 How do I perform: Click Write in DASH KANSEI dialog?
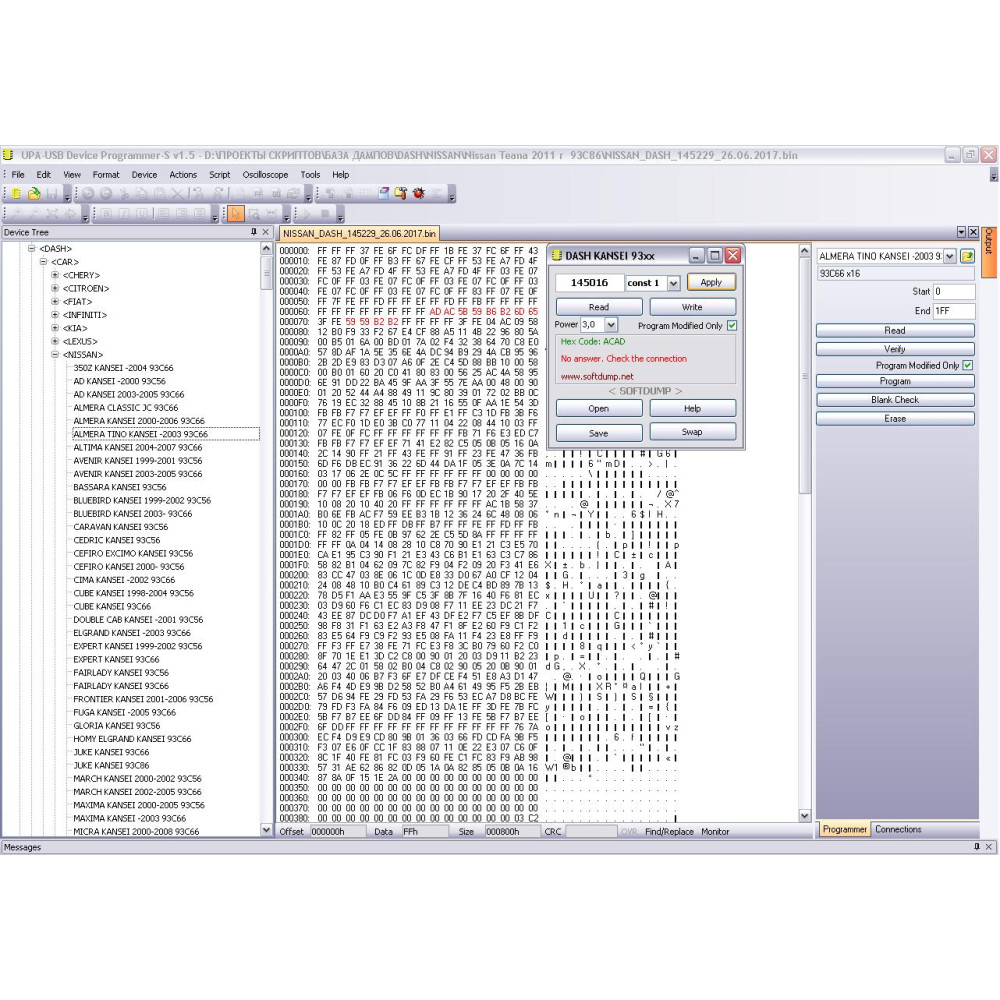click(692, 307)
